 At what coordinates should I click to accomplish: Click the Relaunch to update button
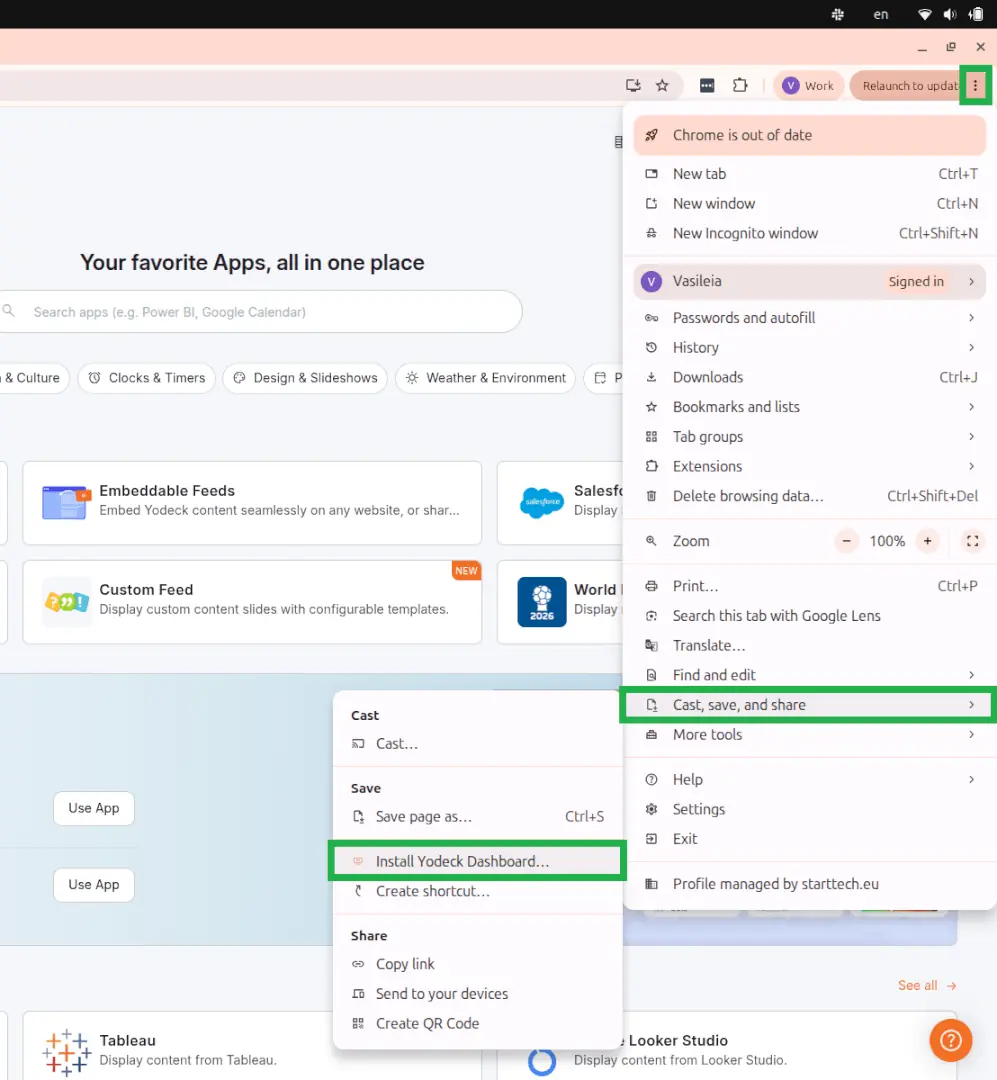[906, 85]
